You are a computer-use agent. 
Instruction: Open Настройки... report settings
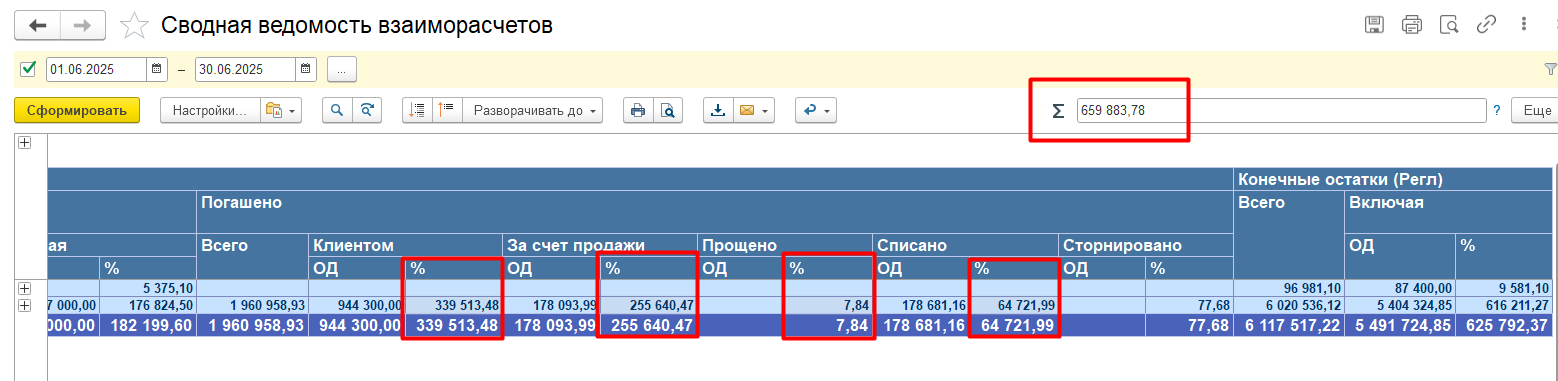(x=210, y=110)
